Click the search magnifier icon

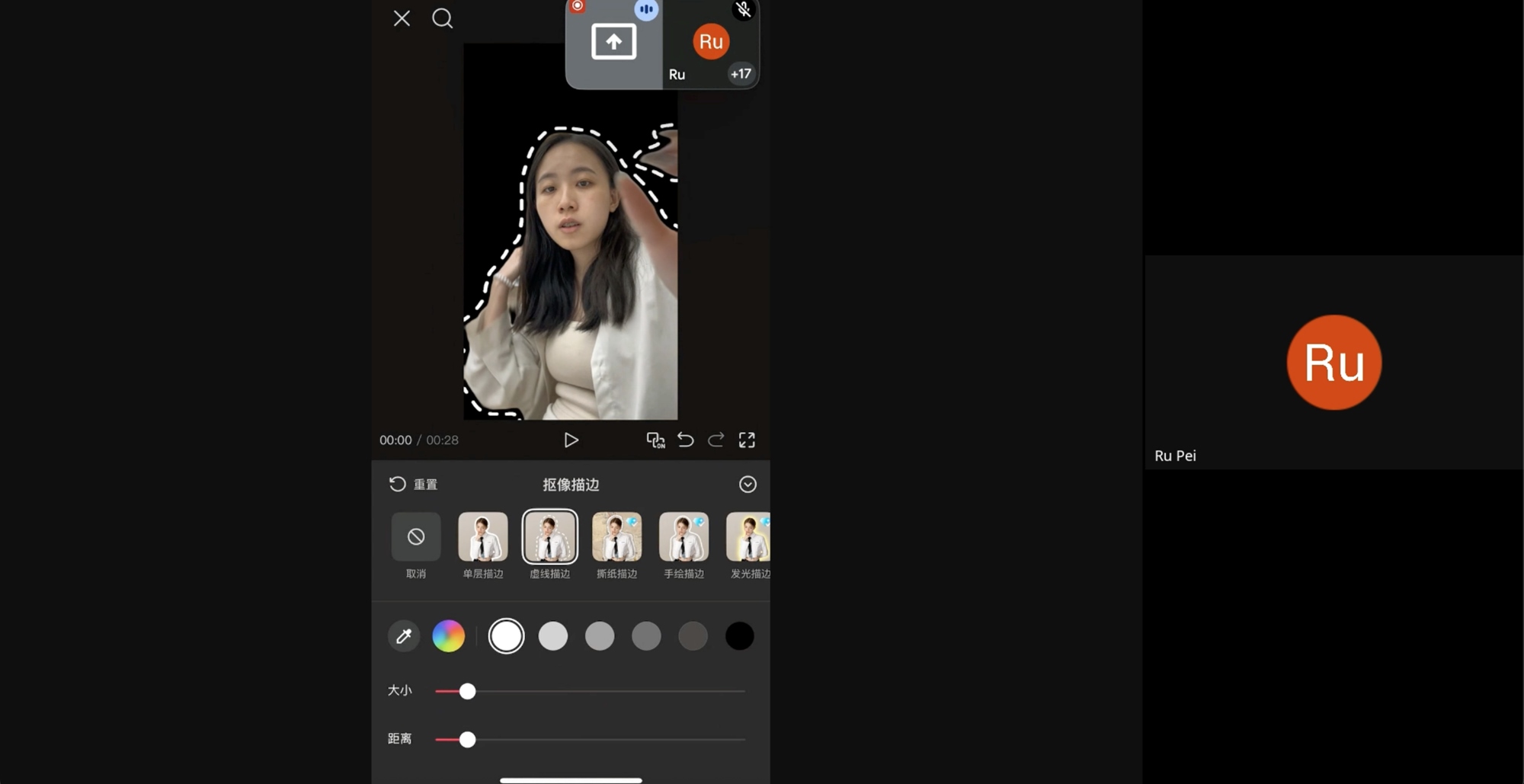click(442, 18)
